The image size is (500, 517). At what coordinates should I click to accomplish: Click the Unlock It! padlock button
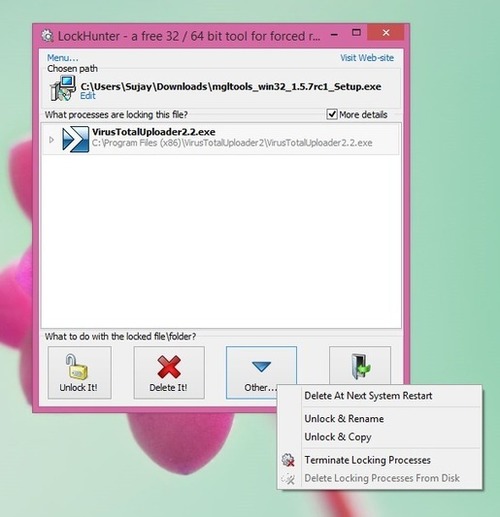pos(79,372)
